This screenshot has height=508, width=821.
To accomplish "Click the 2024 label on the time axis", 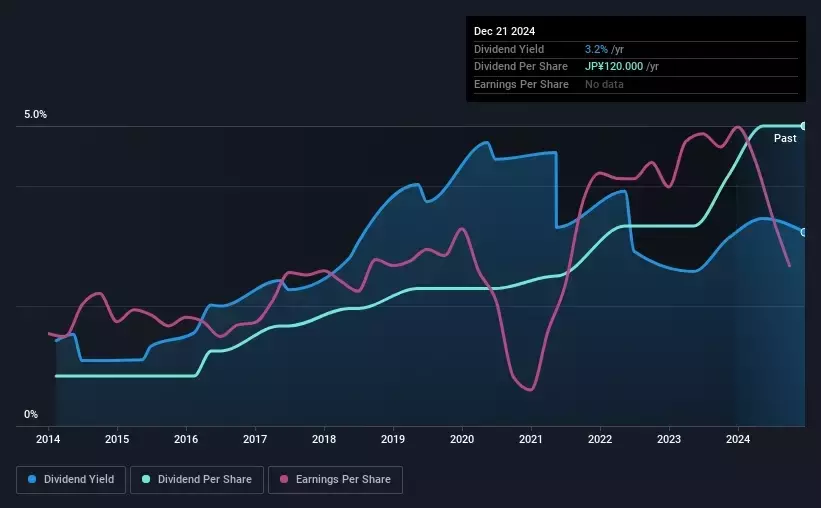I will [x=738, y=439].
